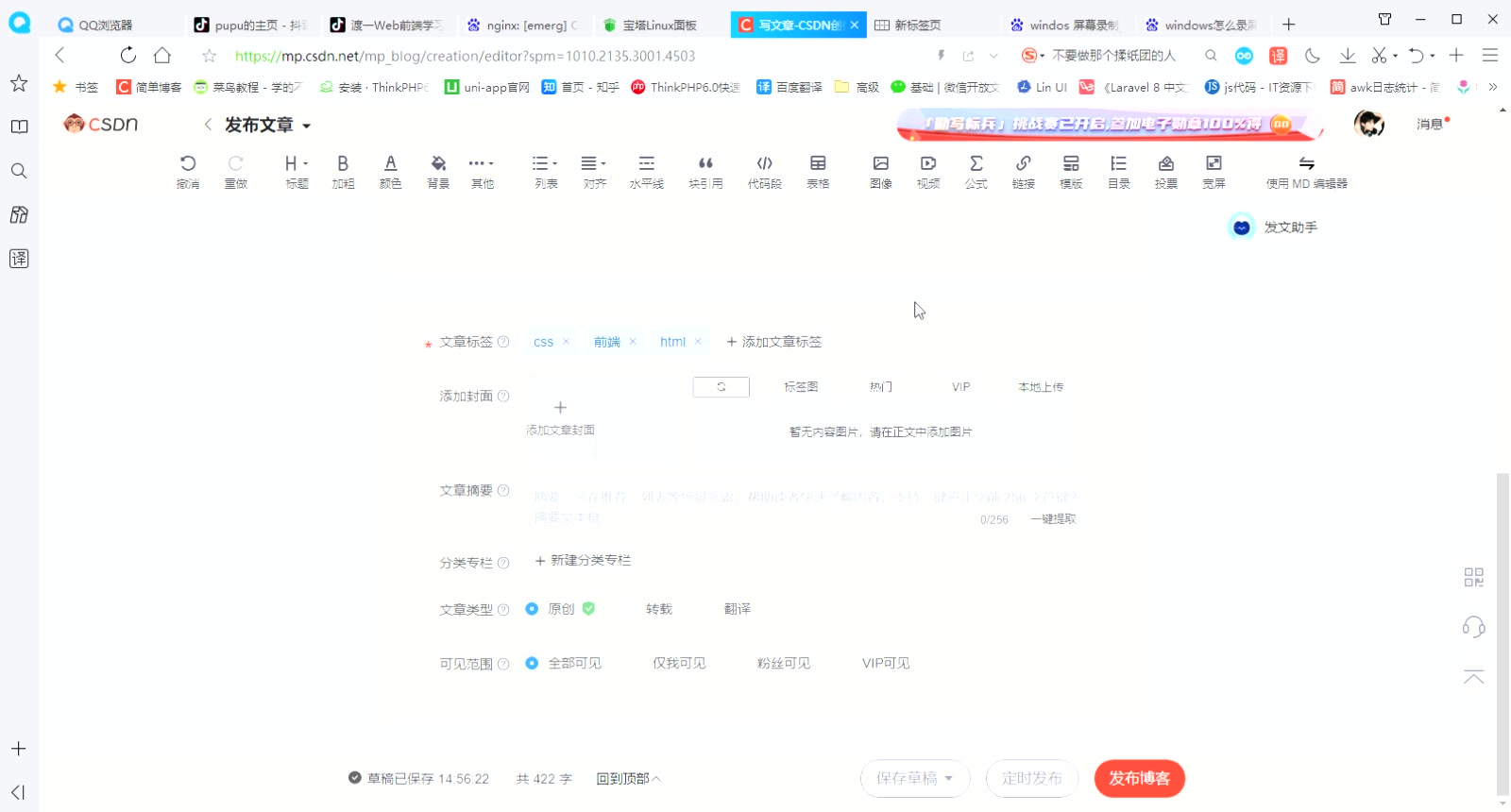1511x812 pixels.
Task: Click the Bold (加粗) formatting icon
Action: (343, 171)
